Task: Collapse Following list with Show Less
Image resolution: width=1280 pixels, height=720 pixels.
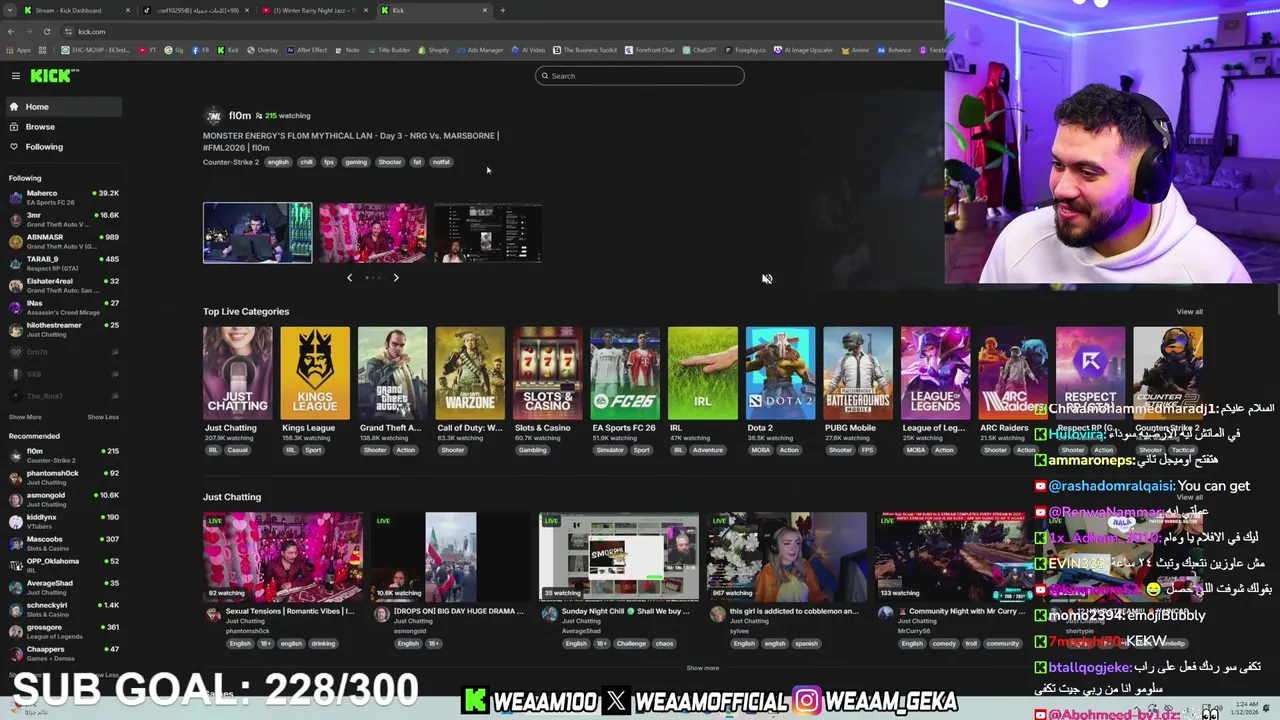Action: [103, 417]
